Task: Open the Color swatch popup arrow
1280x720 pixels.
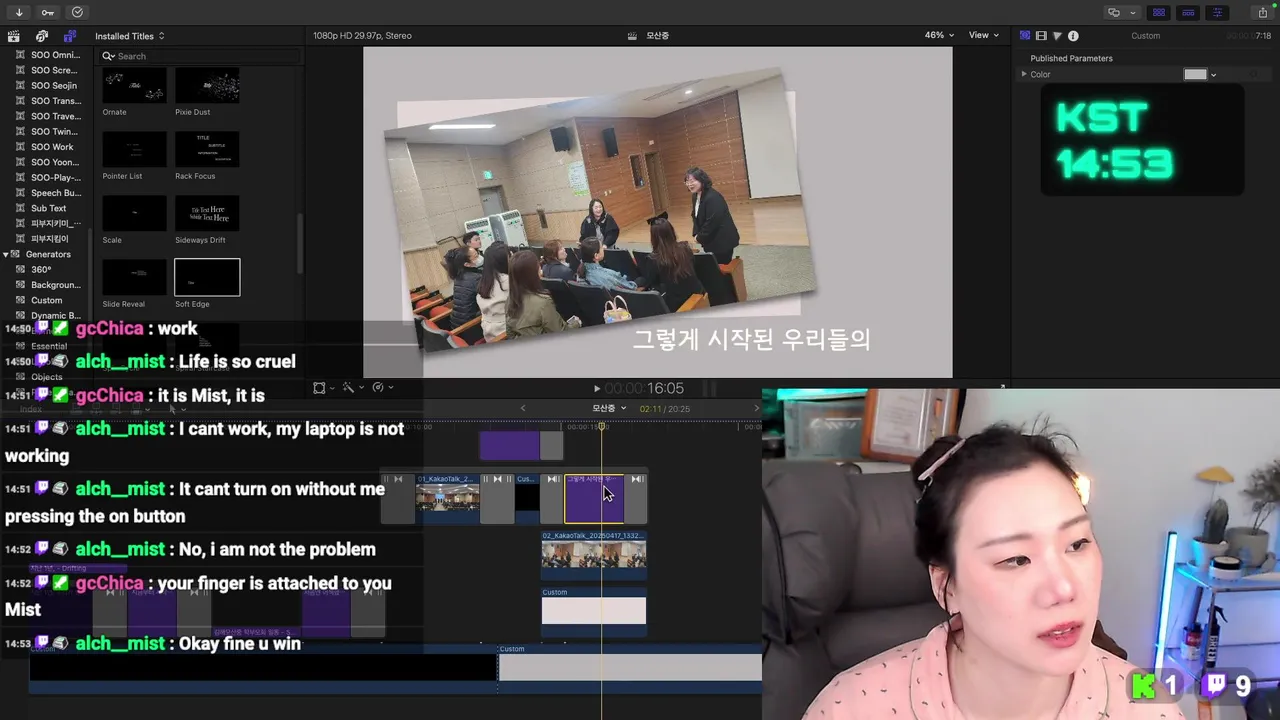Action: tap(1213, 75)
